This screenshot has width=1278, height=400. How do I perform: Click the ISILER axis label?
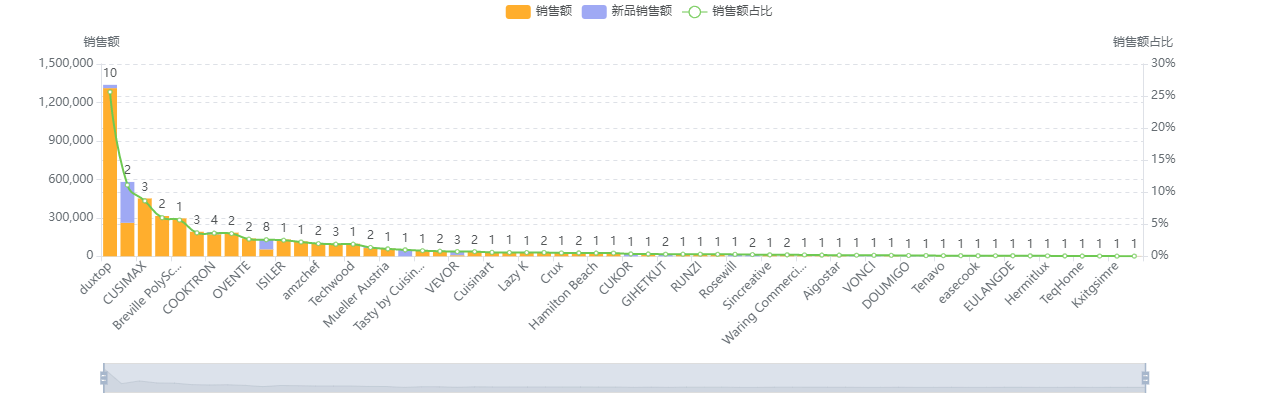pos(272,277)
